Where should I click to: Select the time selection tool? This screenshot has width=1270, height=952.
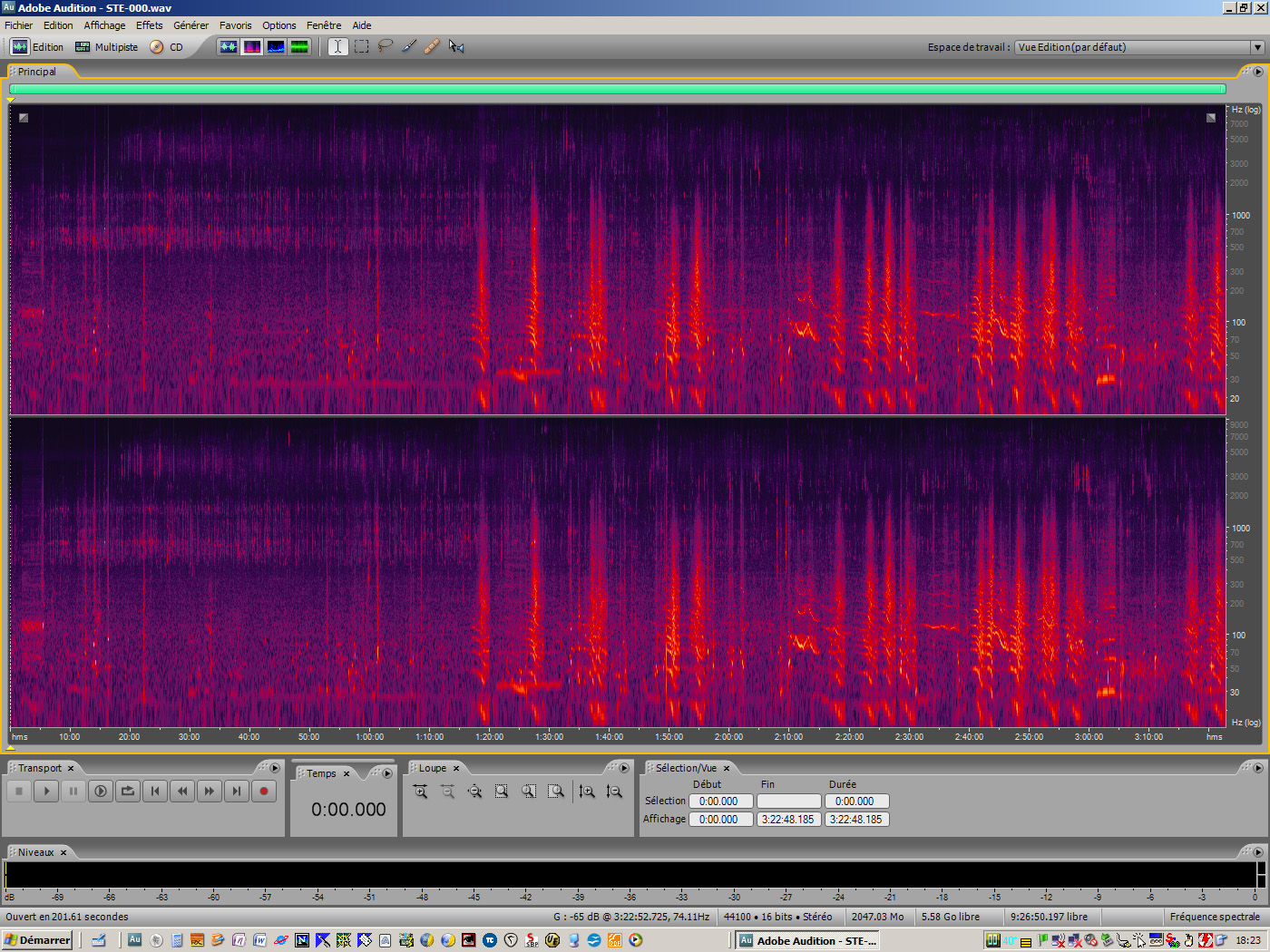click(x=337, y=46)
